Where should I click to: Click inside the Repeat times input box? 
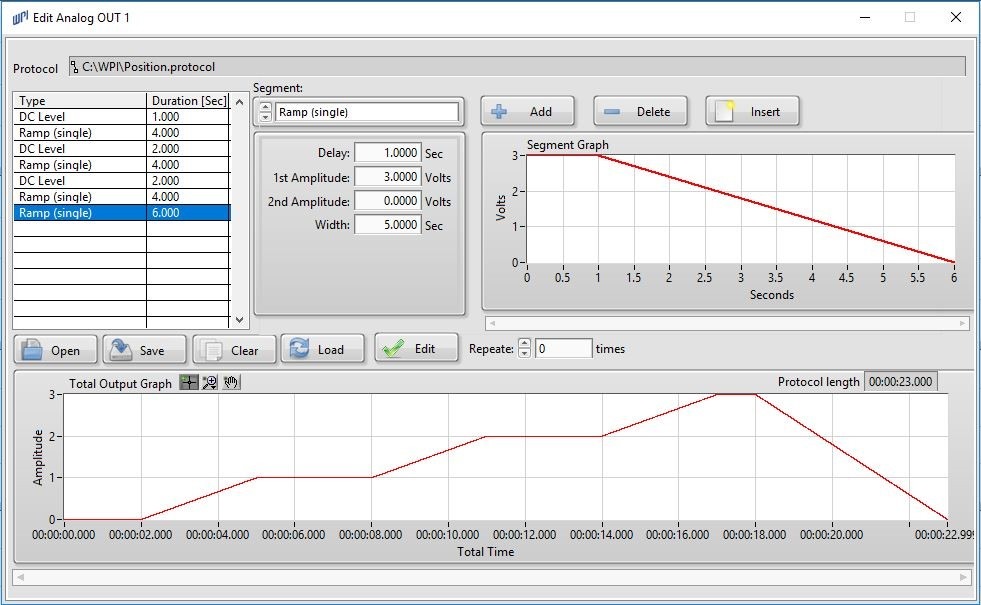click(x=560, y=349)
